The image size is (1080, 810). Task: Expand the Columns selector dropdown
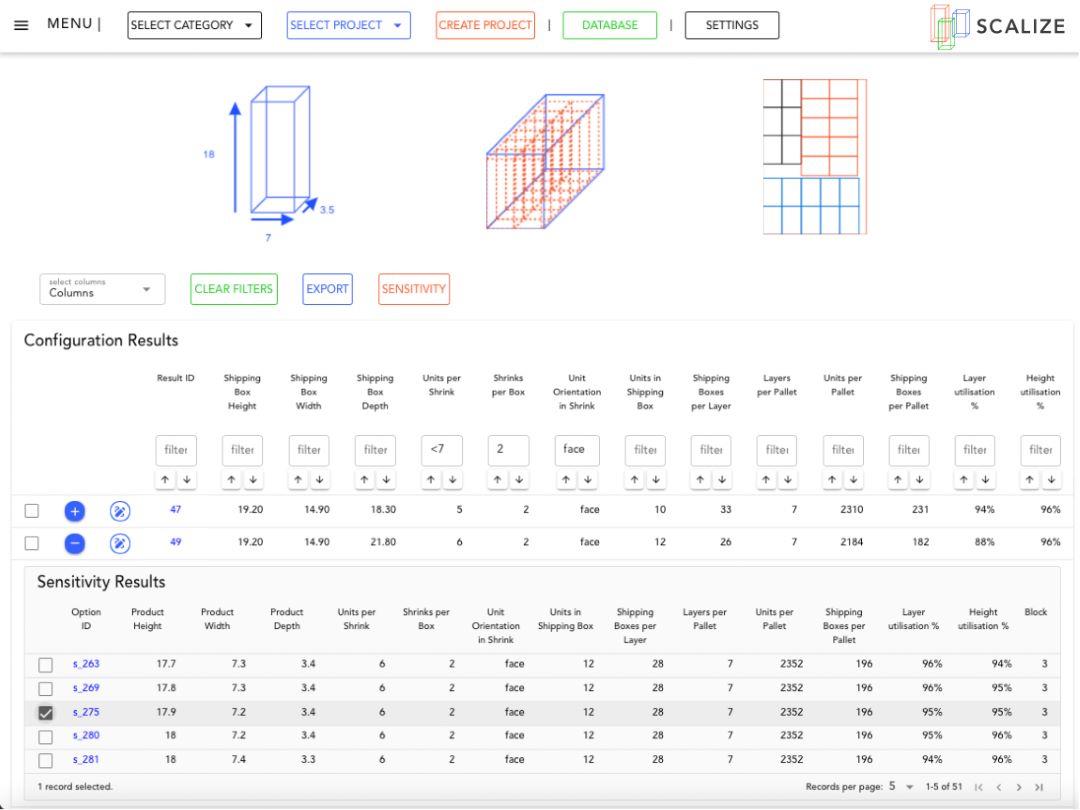[x=102, y=289]
